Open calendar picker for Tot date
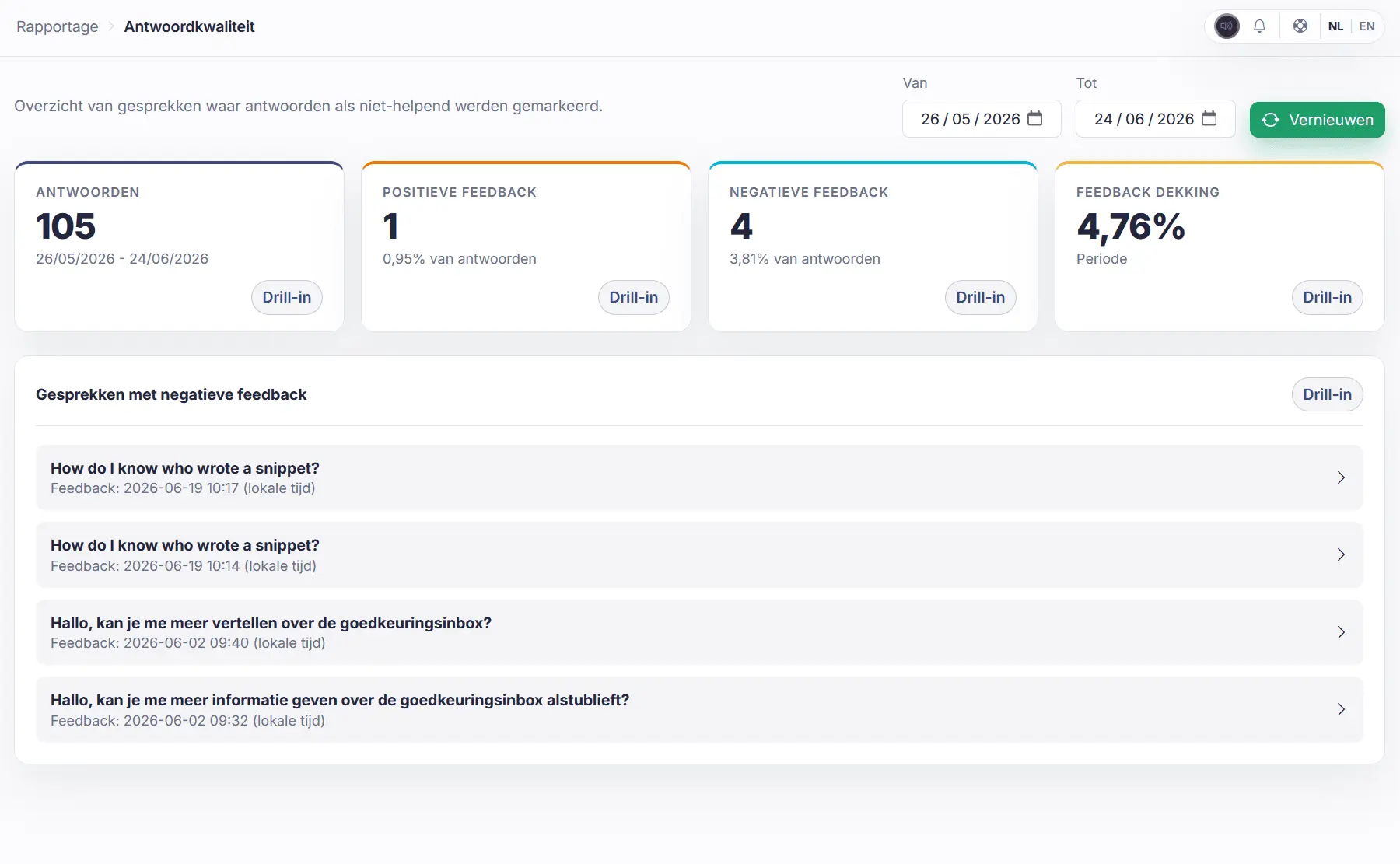1400x864 pixels. [x=1209, y=118]
